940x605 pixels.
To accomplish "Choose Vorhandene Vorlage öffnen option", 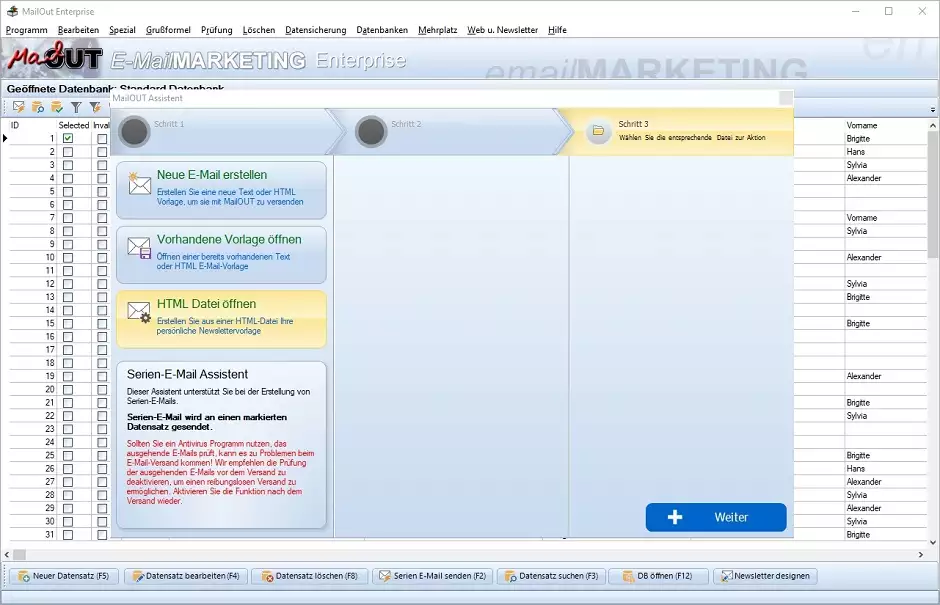I will pyautogui.click(x=221, y=255).
